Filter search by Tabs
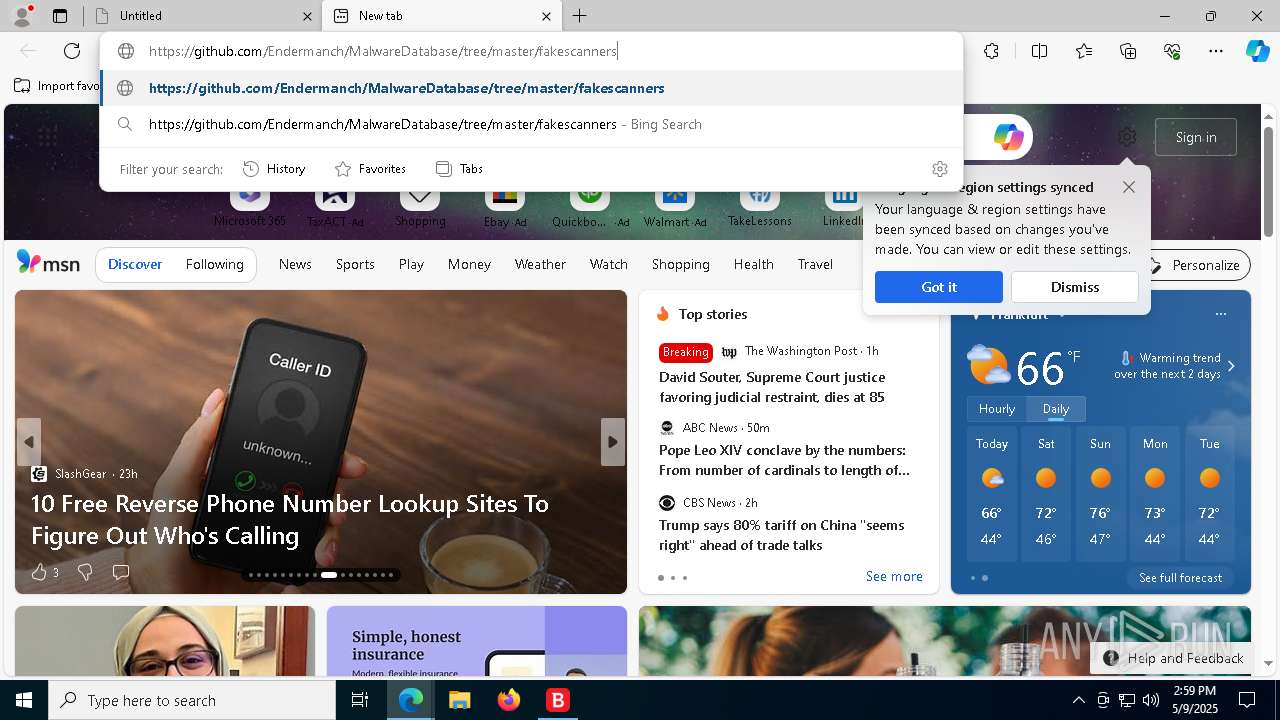The width and height of the screenshot is (1280, 720). coord(459,169)
